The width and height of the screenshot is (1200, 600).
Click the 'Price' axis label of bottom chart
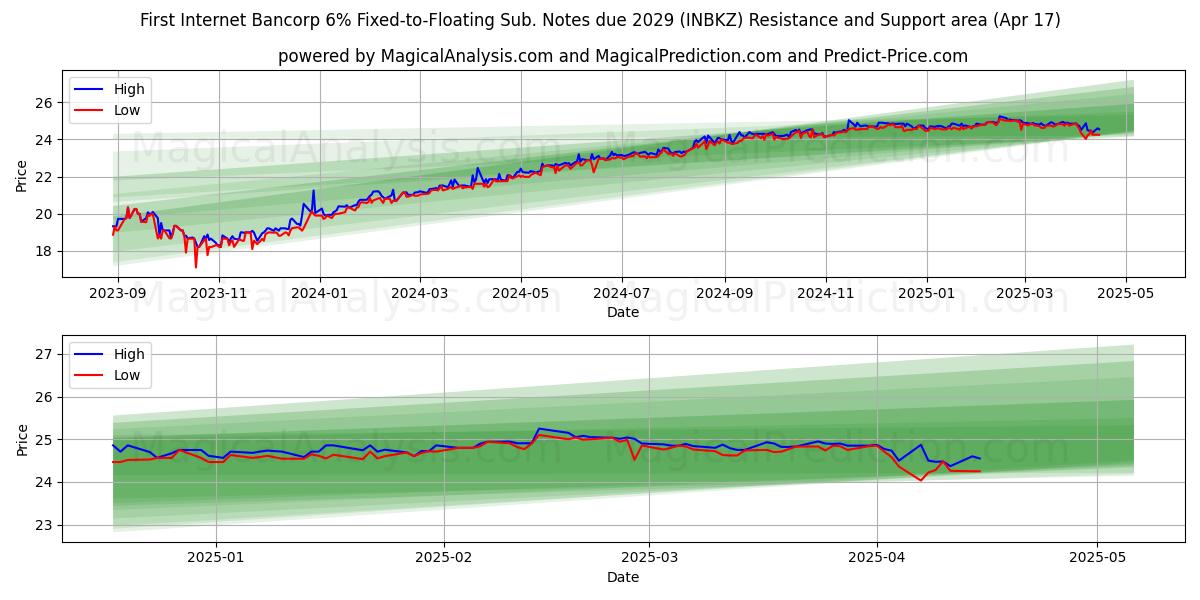pyautogui.click(x=22, y=440)
